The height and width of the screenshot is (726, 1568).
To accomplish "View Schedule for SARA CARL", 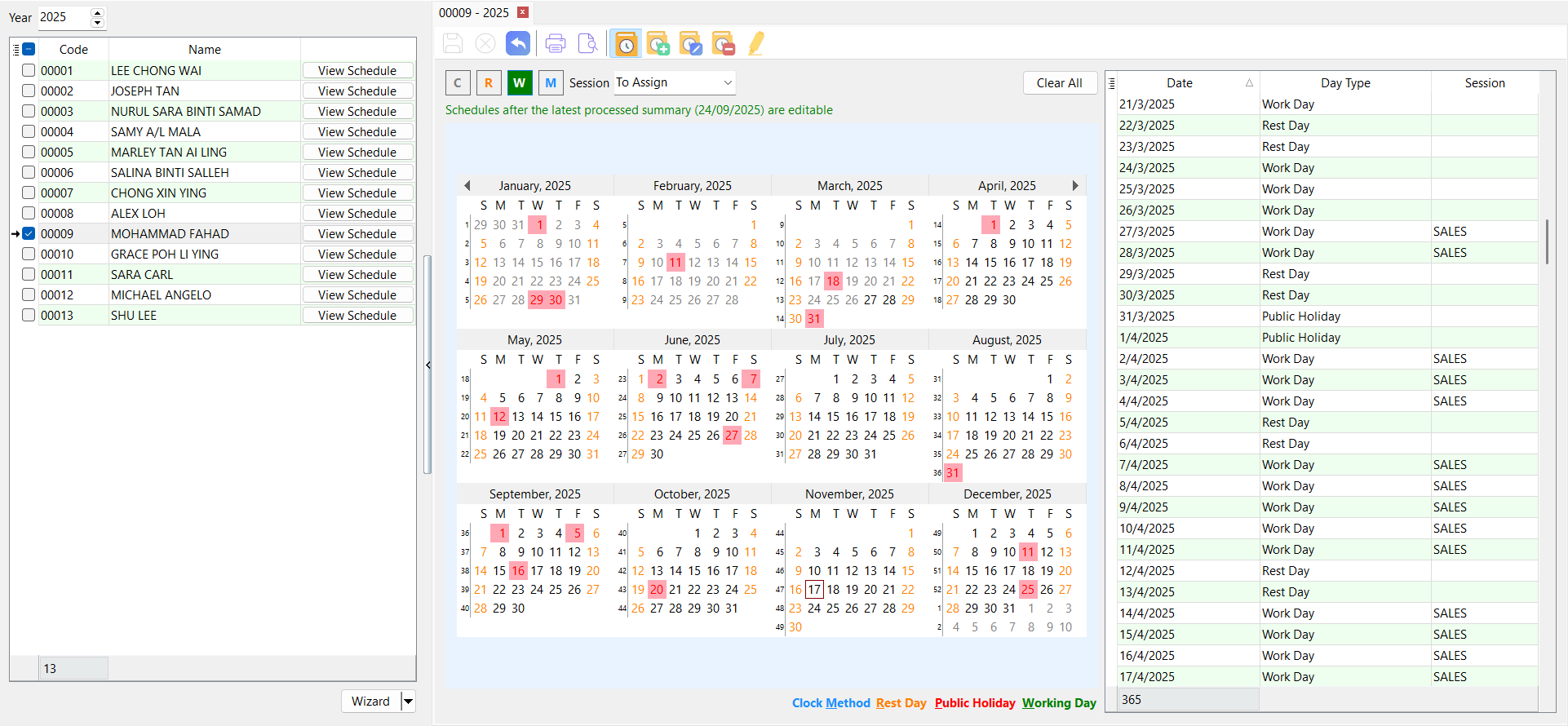I will pos(357,275).
